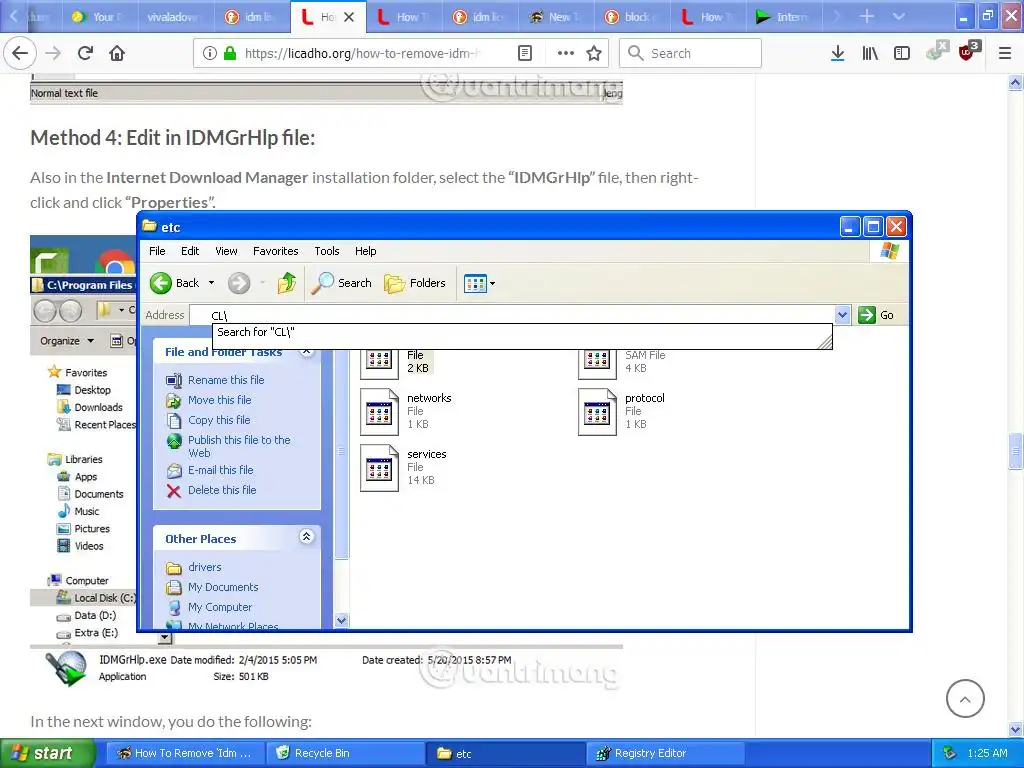Toggle reader view icon in URL bar
1024x768 pixels.
(524, 53)
